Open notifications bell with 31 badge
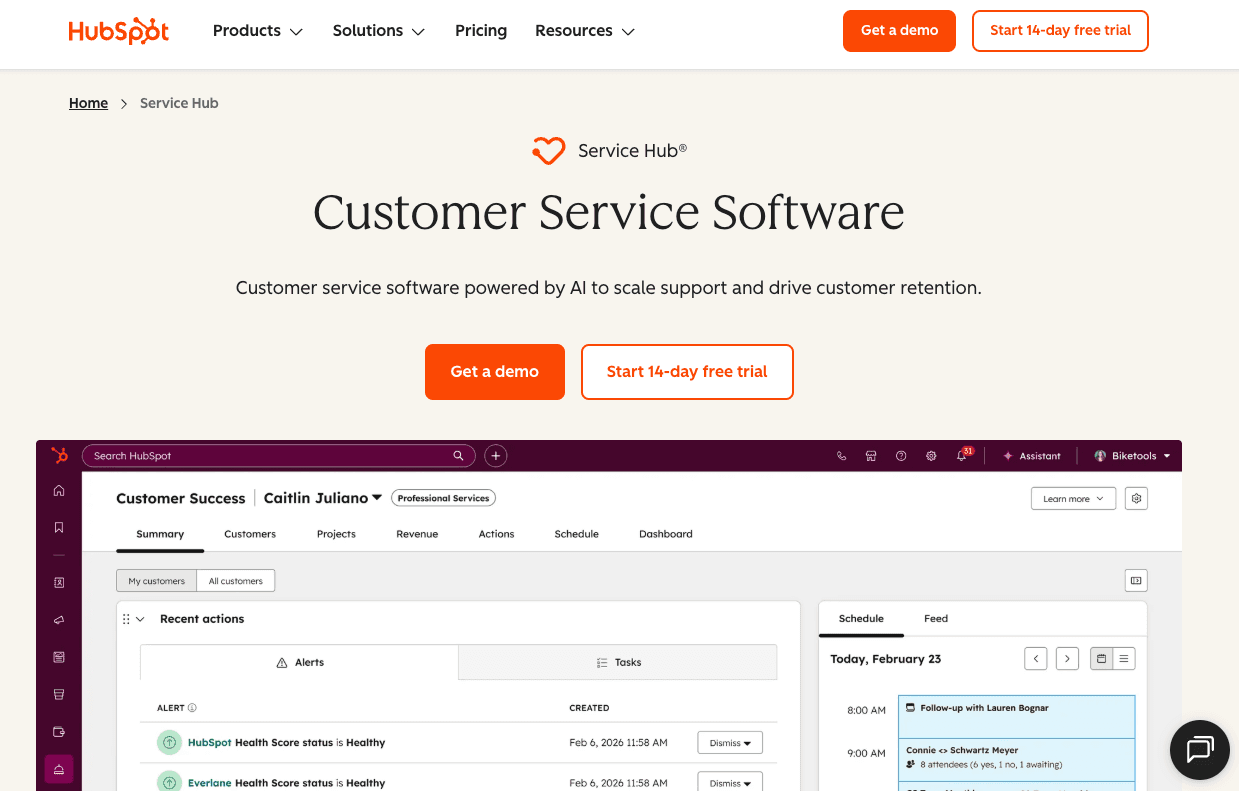 tap(963, 455)
